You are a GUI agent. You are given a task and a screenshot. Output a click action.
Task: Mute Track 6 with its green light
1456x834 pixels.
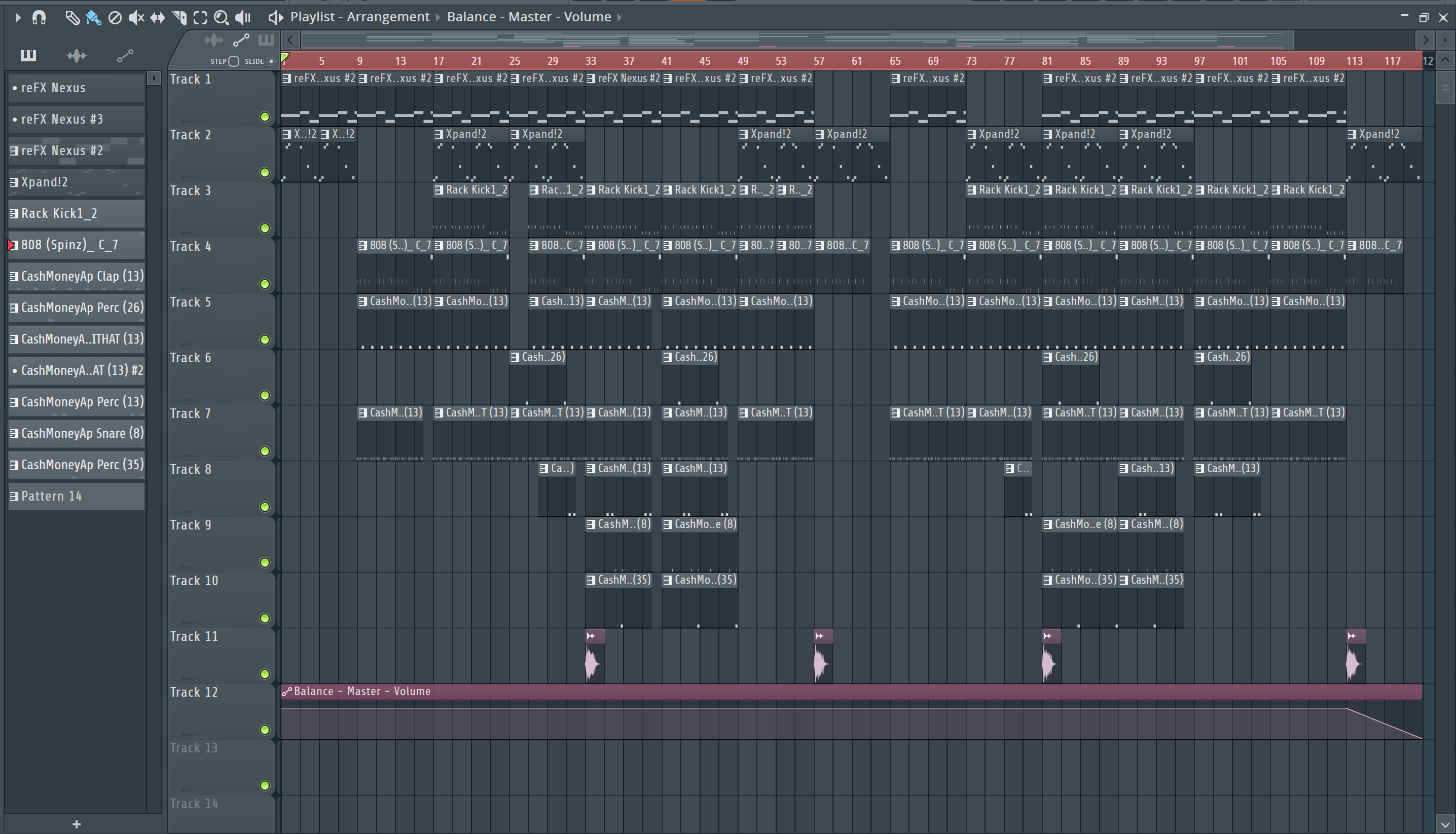point(265,396)
